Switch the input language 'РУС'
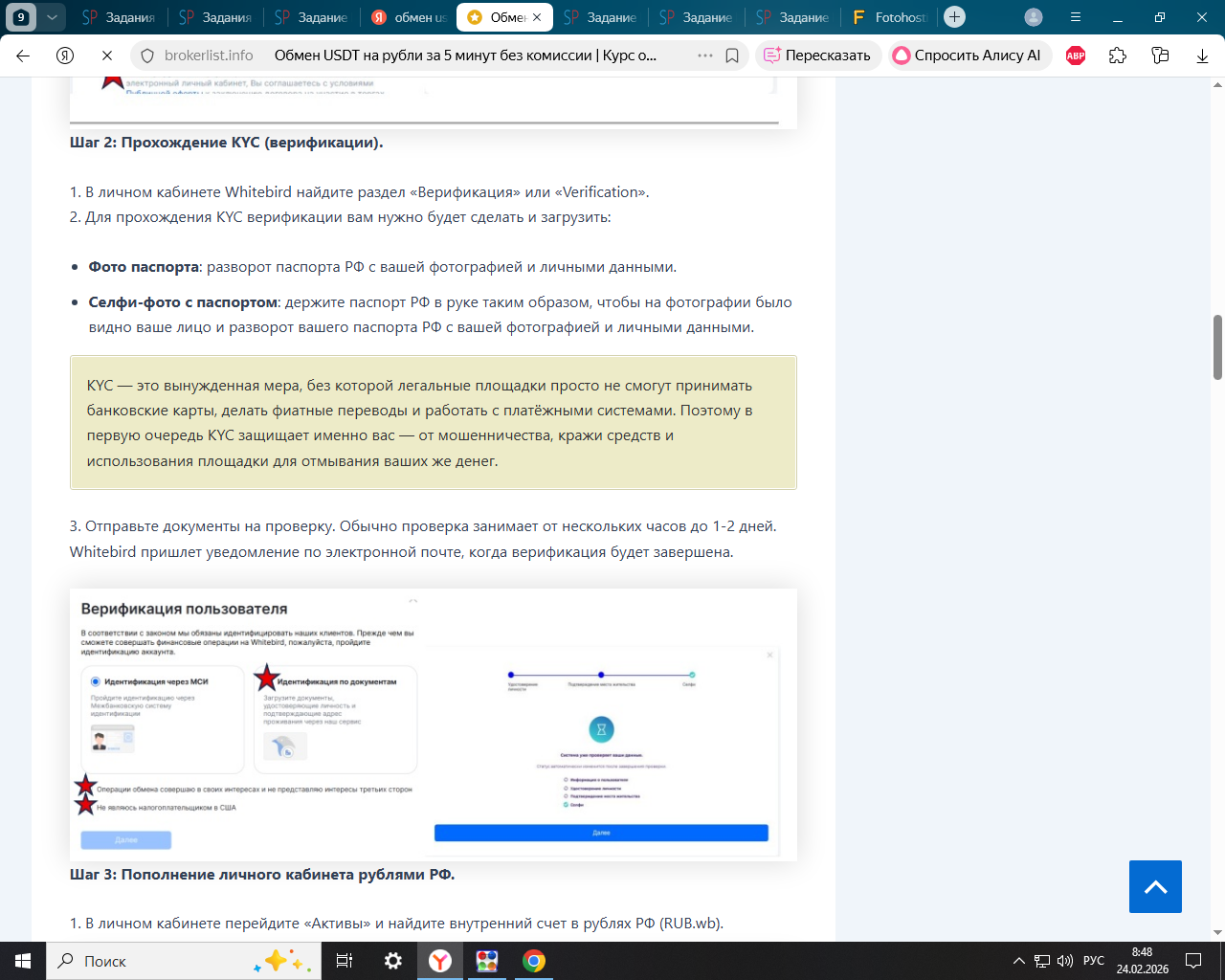This screenshot has height=980, width=1225. coord(1094,961)
